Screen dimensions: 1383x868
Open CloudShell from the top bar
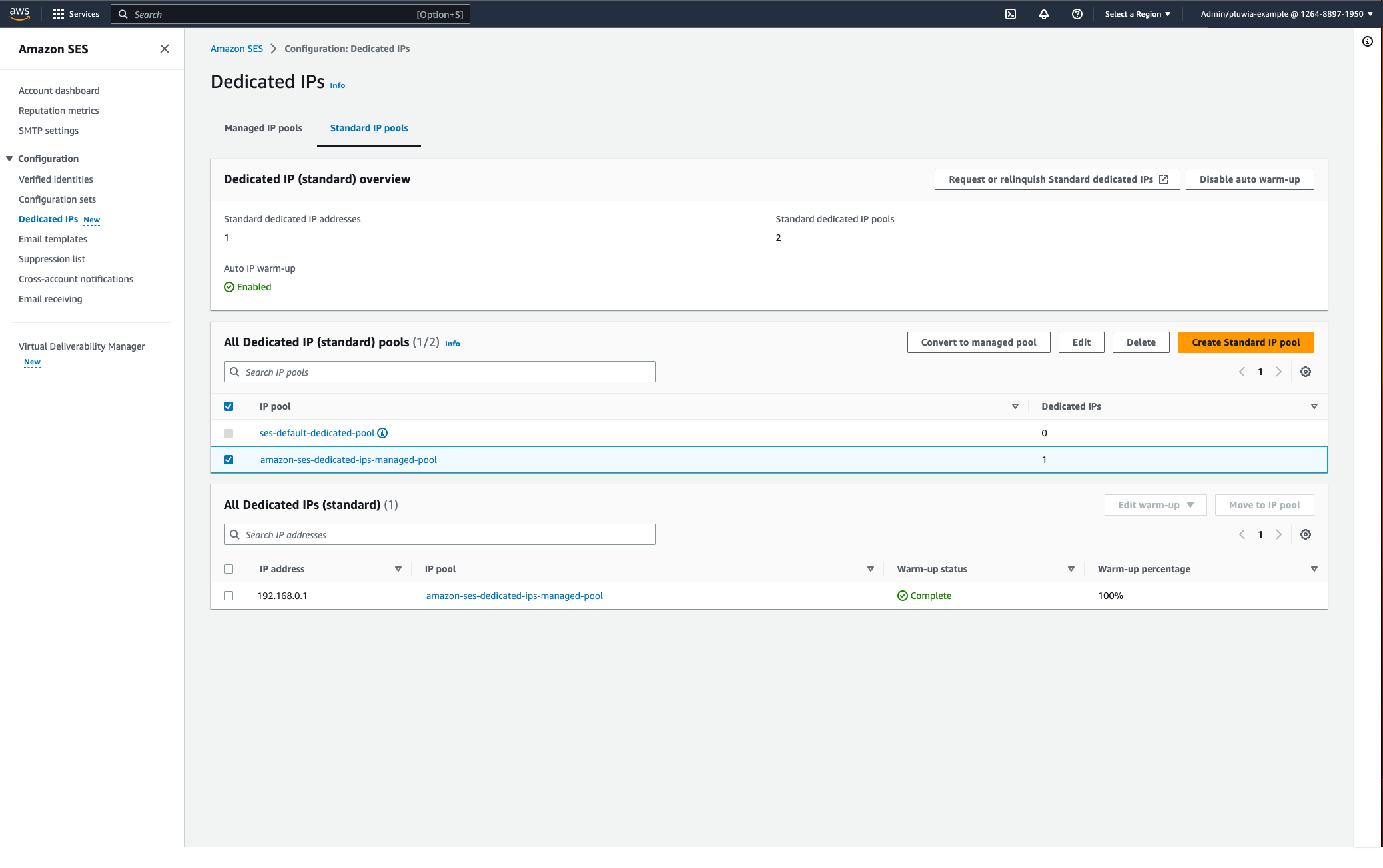[x=1011, y=13]
